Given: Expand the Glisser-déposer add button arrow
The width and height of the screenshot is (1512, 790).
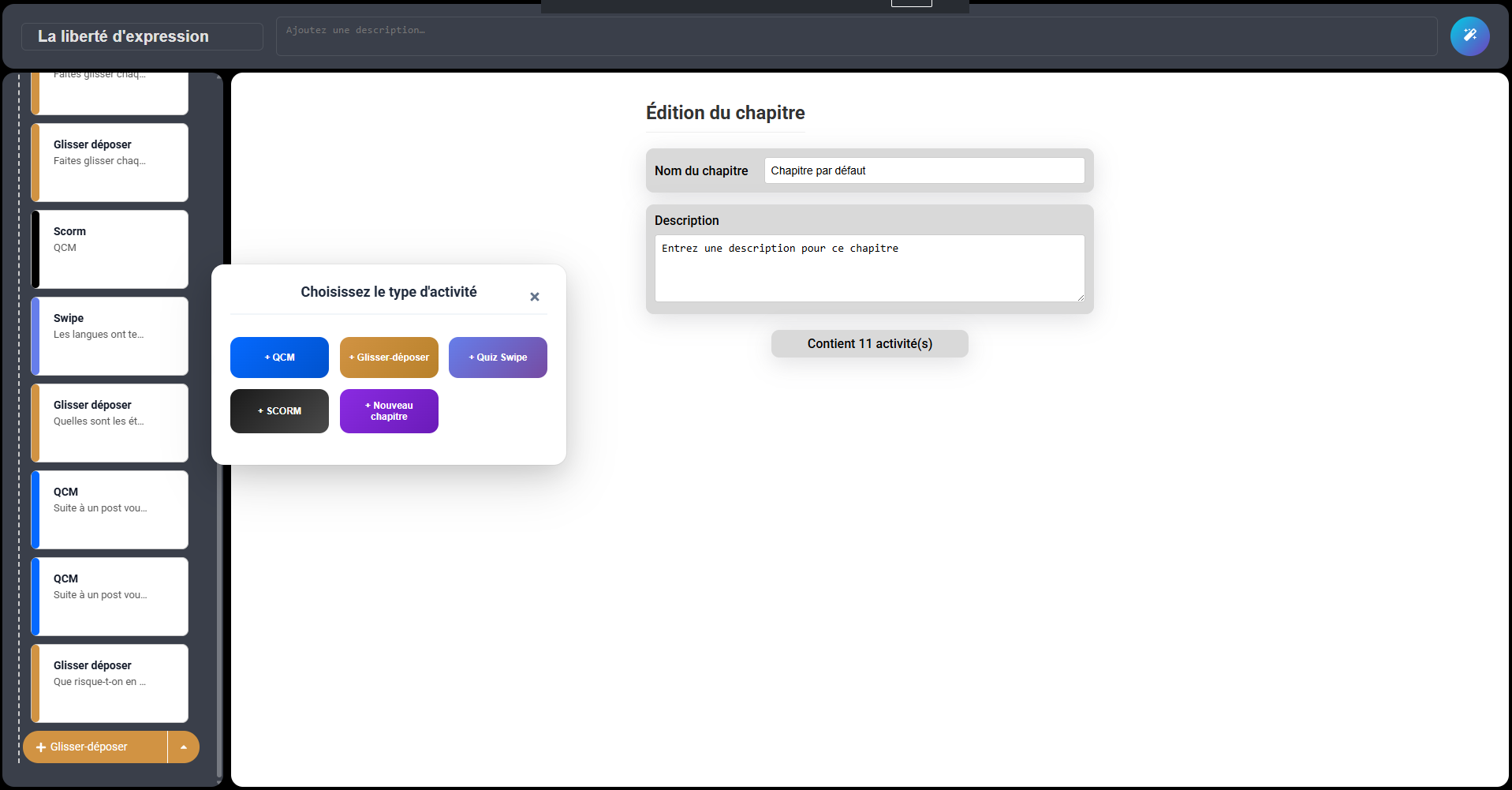Looking at the screenshot, I should [184, 747].
